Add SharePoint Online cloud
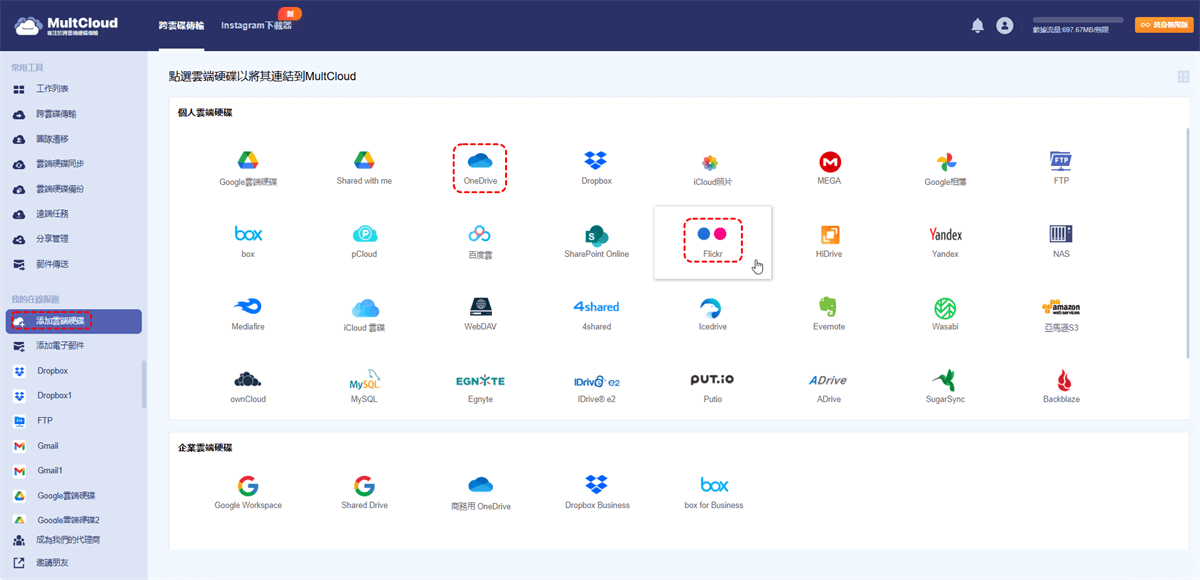Image resolution: width=1200 pixels, height=580 pixels. 596,235
